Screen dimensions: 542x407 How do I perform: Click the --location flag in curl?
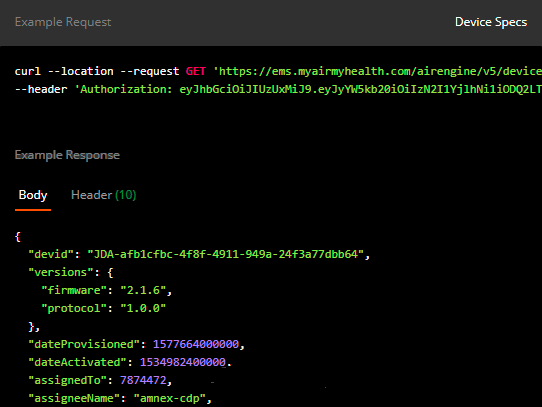coord(81,71)
